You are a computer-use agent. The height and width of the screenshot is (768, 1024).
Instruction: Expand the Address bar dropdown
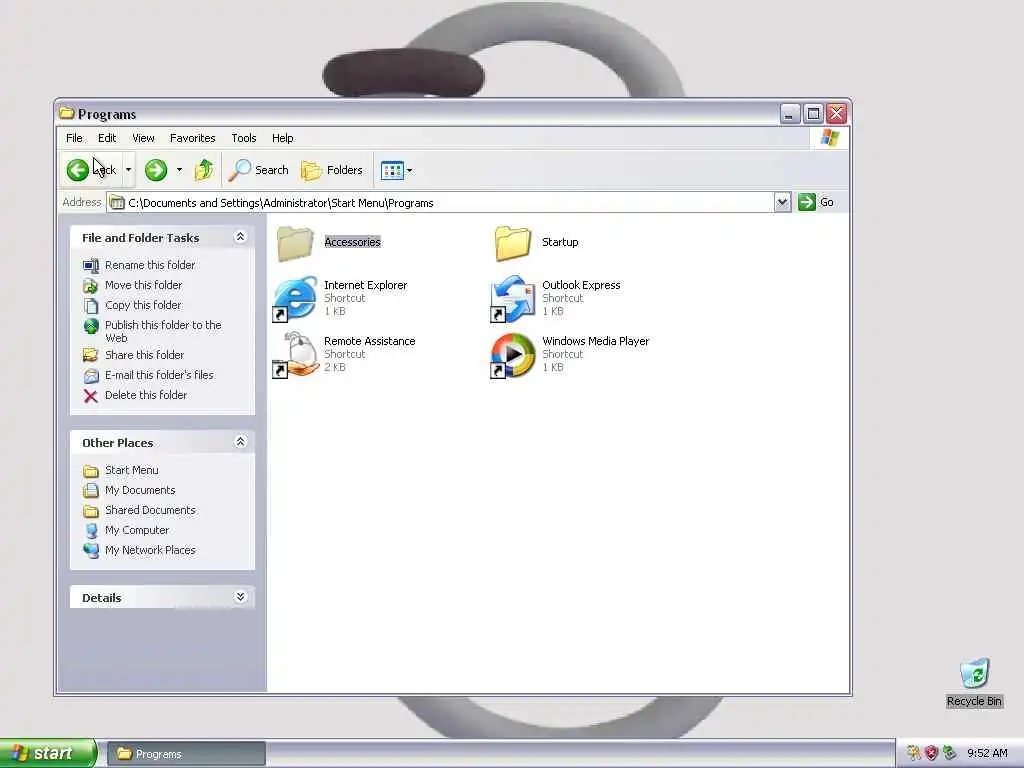[782, 202]
